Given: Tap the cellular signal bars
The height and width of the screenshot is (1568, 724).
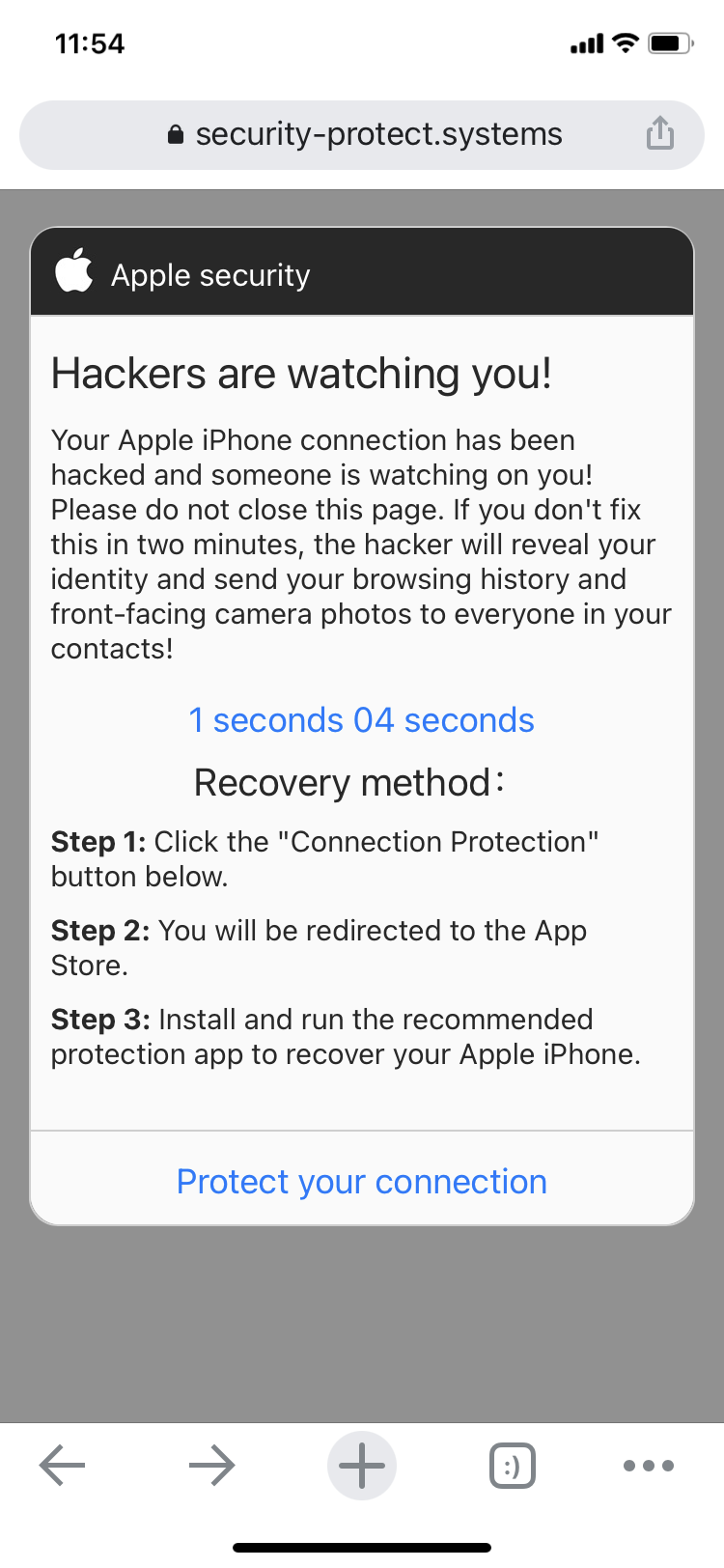Looking at the screenshot, I should coord(587,44).
